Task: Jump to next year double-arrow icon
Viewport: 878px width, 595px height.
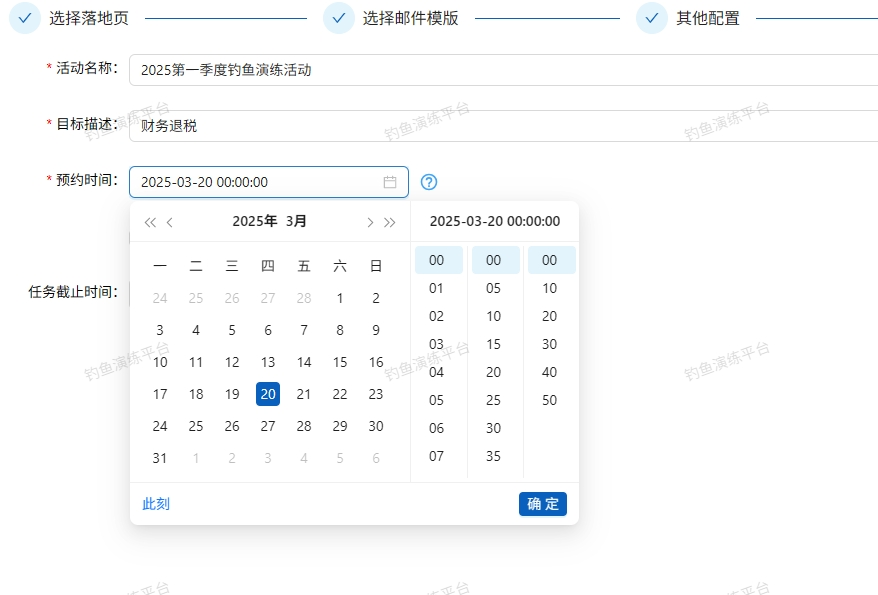Action: 390,222
